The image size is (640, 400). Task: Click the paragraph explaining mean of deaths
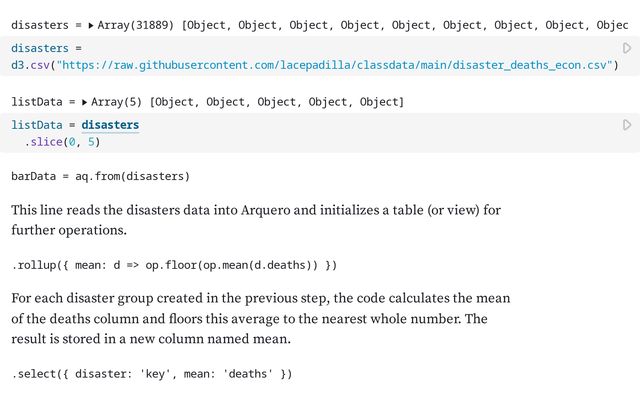pyautogui.click(x=261, y=318)
